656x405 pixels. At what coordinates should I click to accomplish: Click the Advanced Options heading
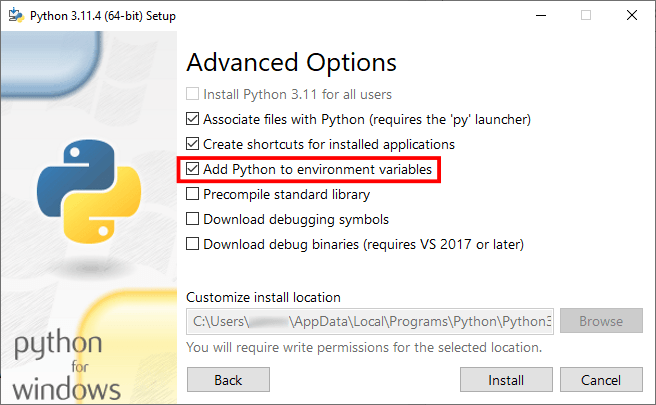[x=292, y=63]
